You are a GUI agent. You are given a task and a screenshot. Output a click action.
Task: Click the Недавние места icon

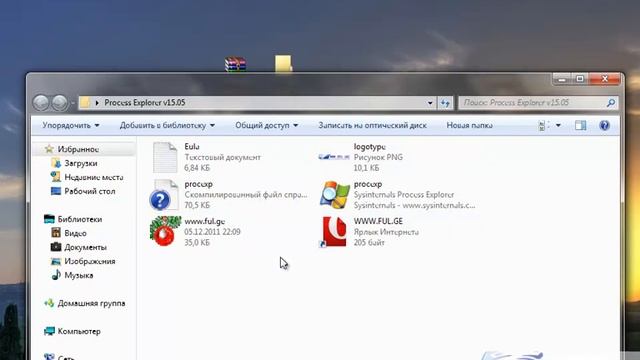(56, 177)
